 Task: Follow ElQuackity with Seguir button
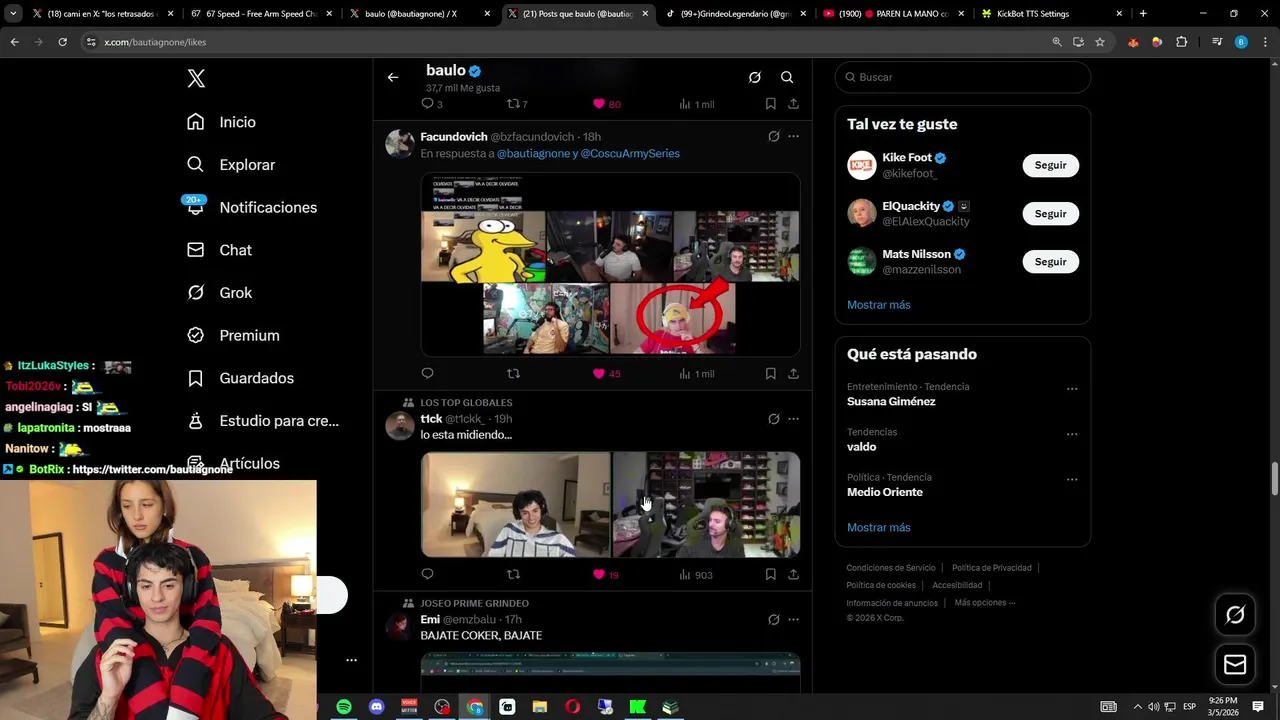coord(1050,213)
